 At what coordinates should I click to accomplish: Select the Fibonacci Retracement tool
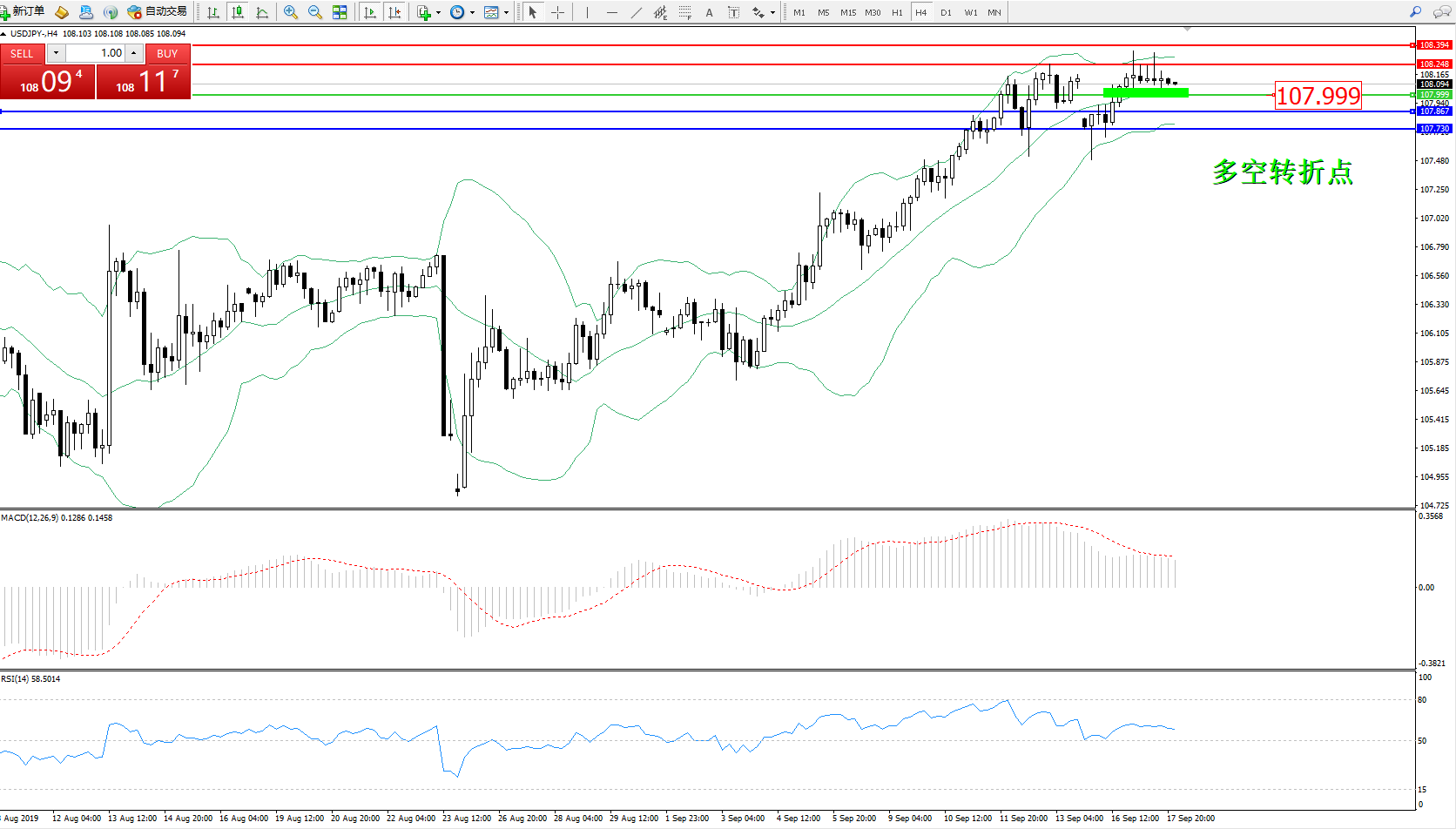click(685, 12)
